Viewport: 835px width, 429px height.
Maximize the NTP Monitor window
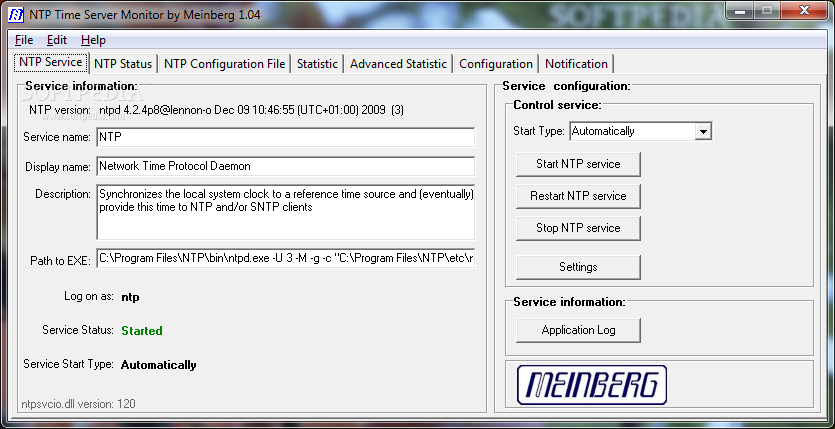tap(767, 10)
